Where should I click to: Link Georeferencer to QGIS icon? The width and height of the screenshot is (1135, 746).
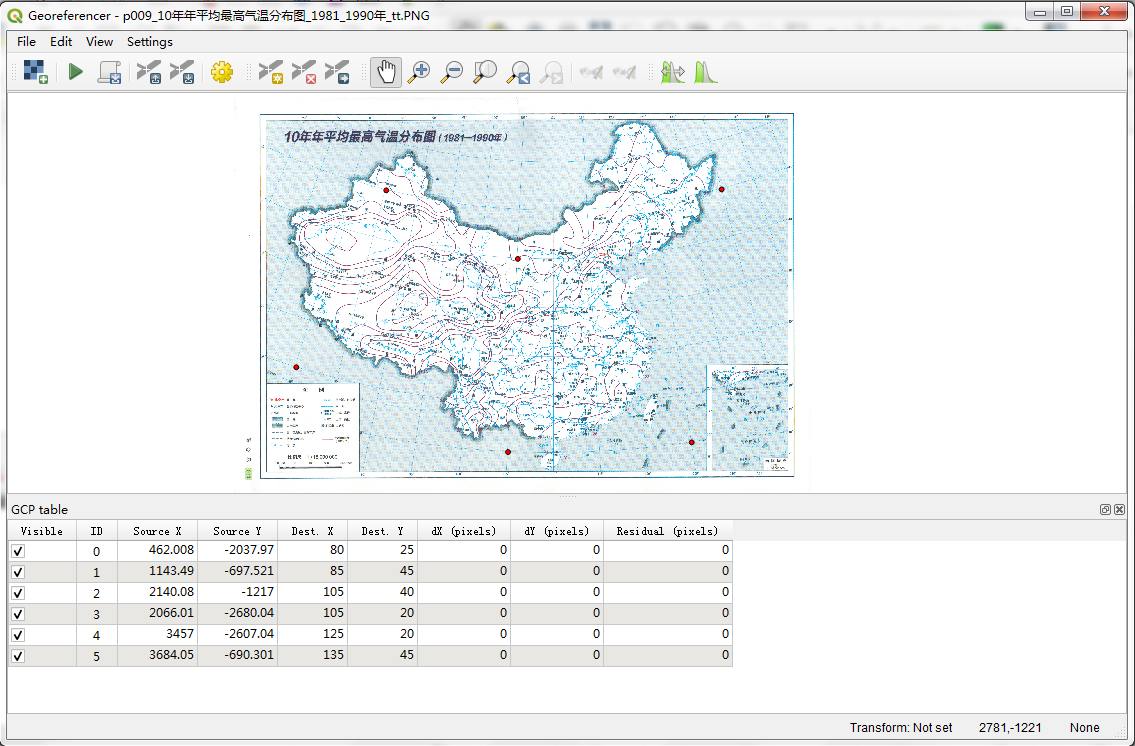click(591, 72)
